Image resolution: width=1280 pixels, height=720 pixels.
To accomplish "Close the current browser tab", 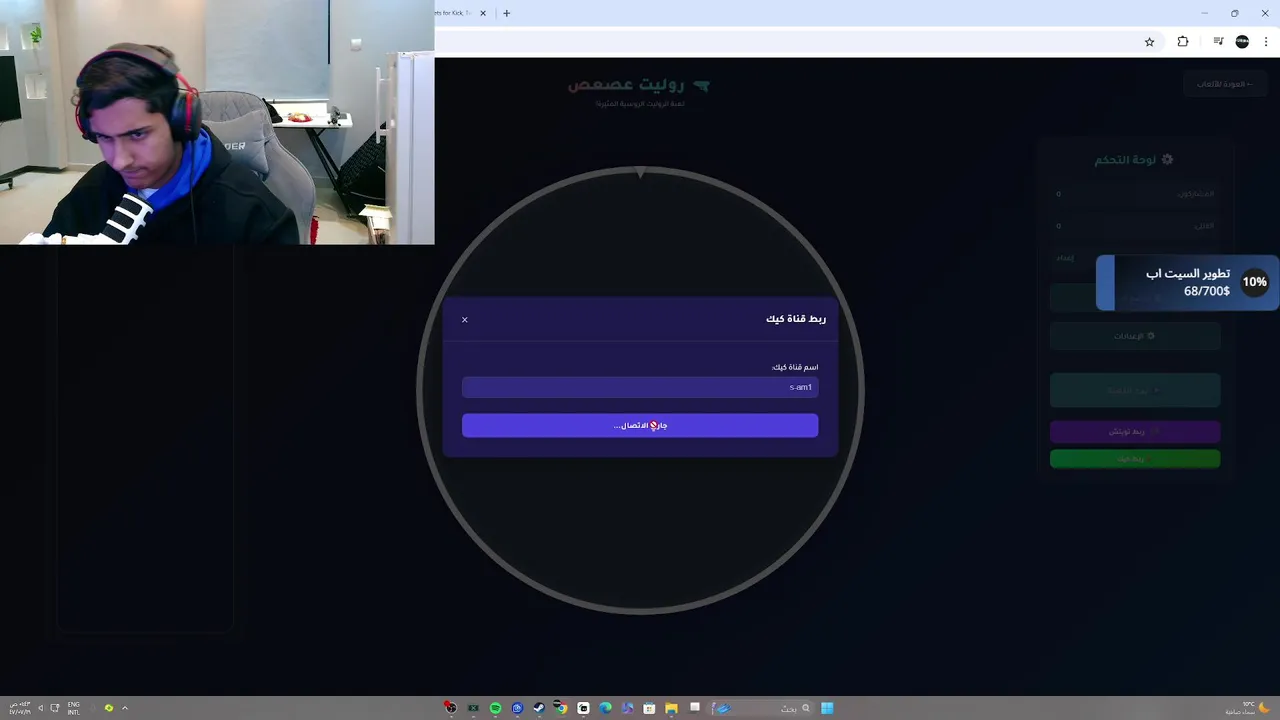I will [483, 13].
